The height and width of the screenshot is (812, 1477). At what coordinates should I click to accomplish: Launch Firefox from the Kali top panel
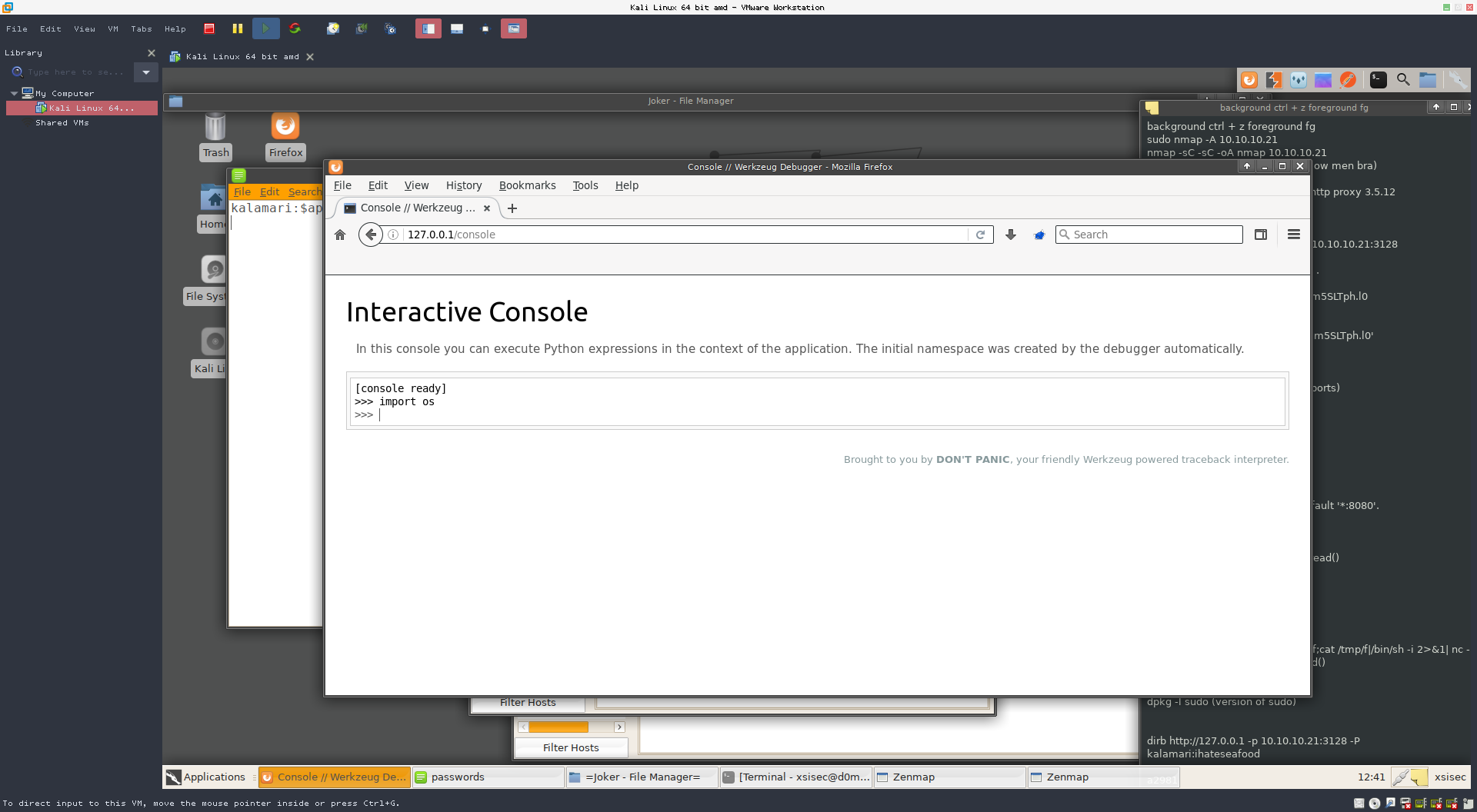coord(1249,80)
